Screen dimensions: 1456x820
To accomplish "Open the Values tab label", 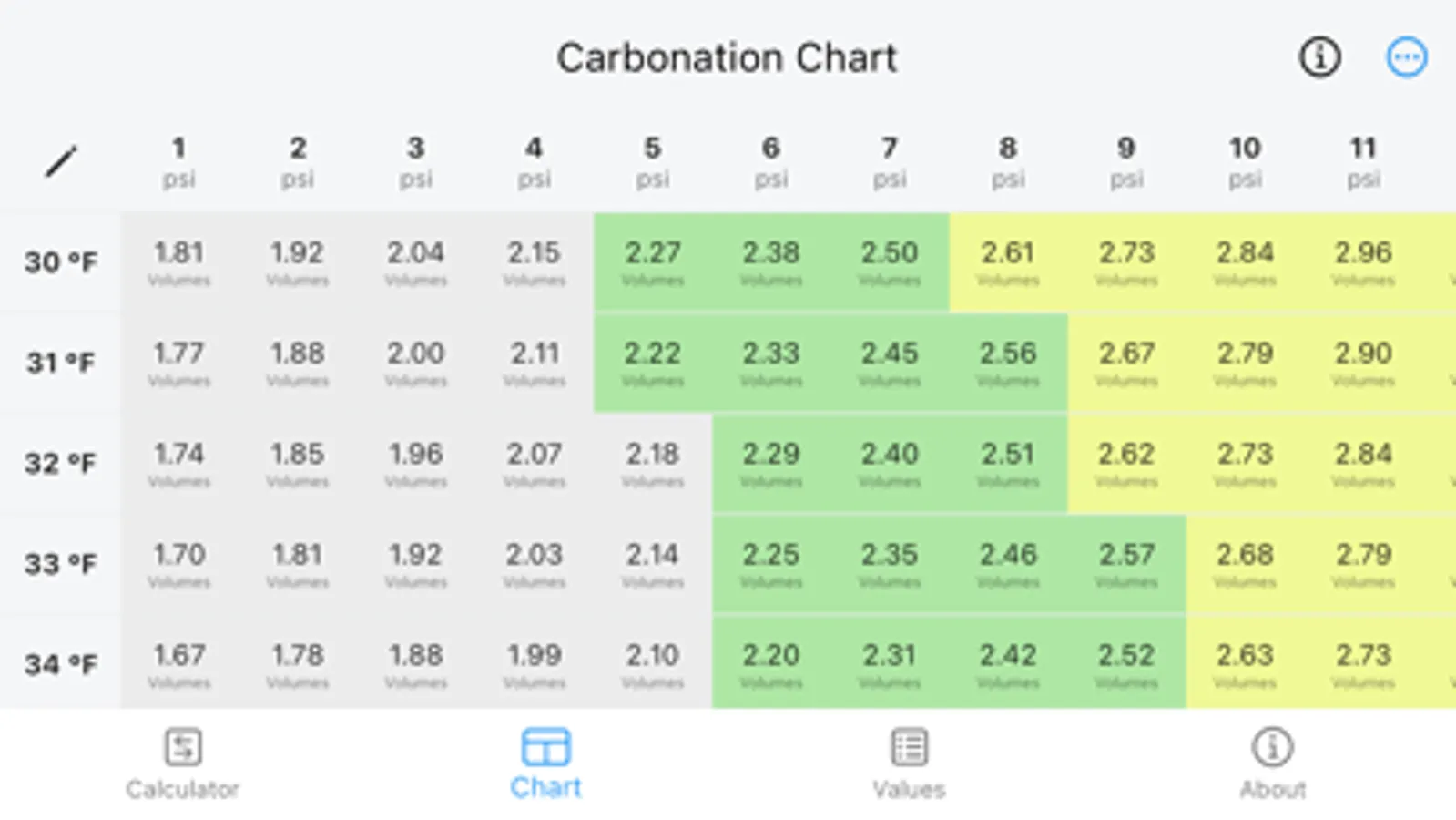I will point(909,789).
